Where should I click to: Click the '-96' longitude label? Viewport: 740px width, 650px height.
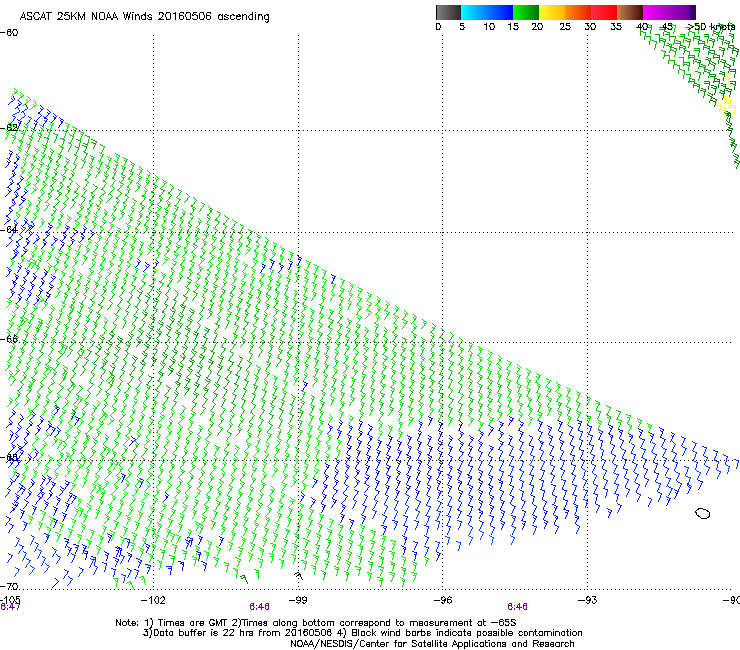[x=443, y=600]
